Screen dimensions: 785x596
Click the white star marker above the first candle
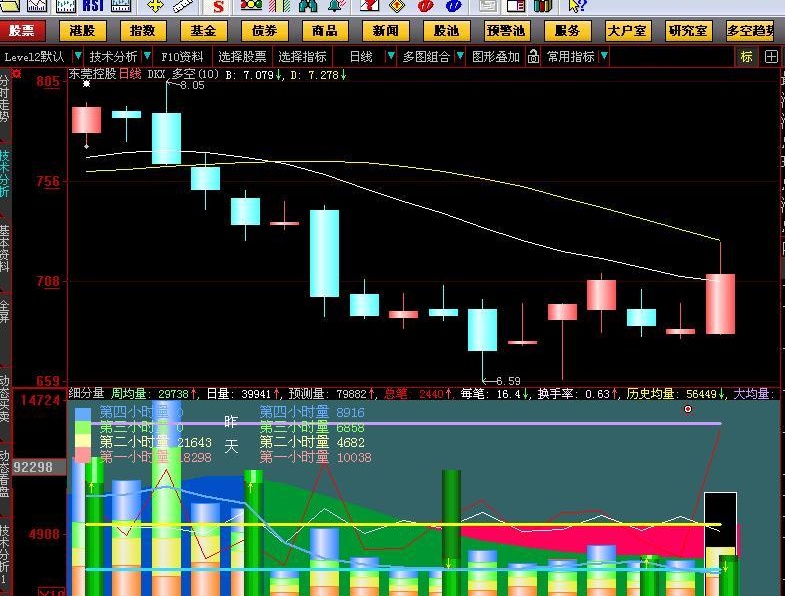pyautogui.click(x=87, y=84)
